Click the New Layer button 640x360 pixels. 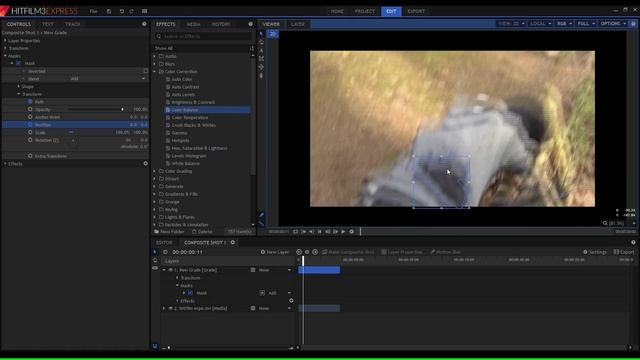275,252
